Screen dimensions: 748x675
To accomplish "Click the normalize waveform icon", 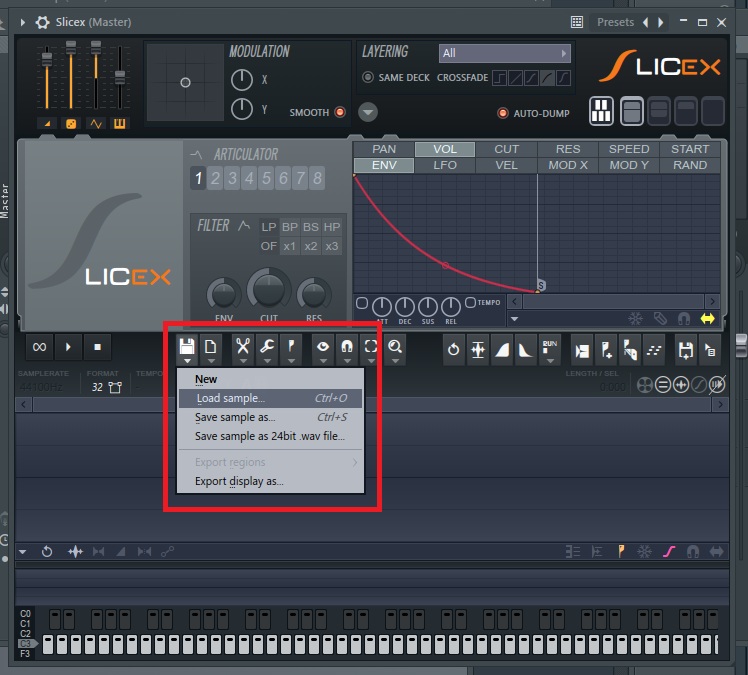I will pos(478,350).
